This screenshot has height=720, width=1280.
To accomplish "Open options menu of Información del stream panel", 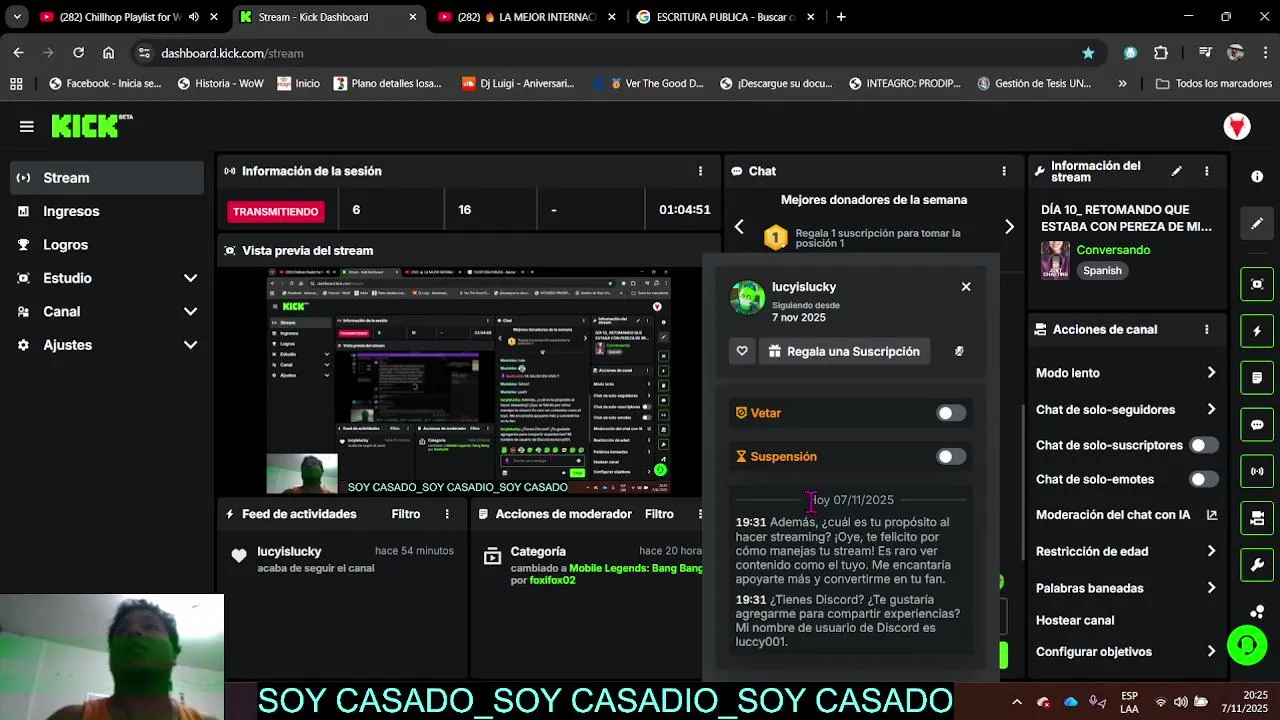I will [x=1207, y=171].
